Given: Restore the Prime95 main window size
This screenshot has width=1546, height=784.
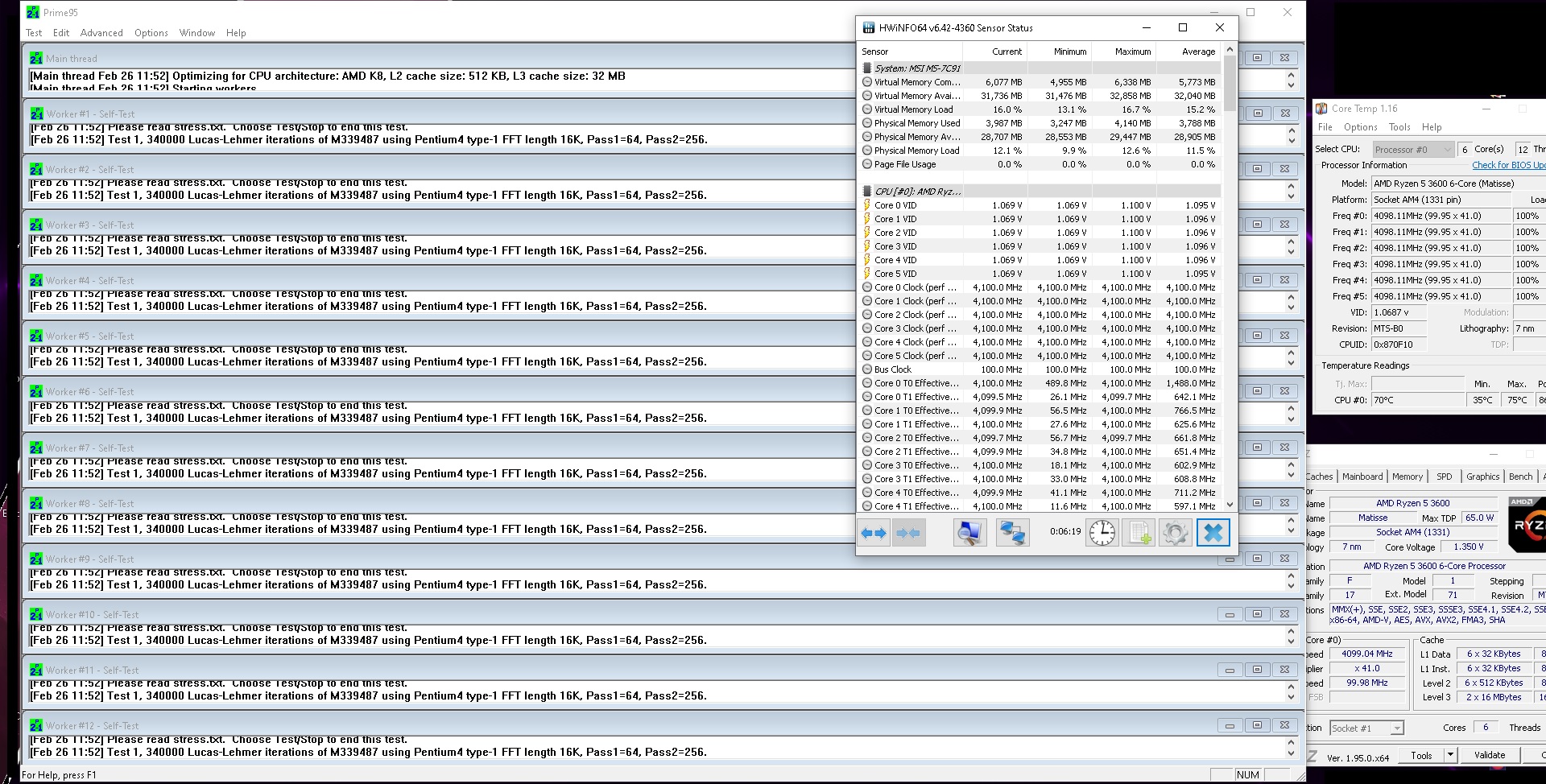Looking at the screenshot, I should [x=1250, y=12].
